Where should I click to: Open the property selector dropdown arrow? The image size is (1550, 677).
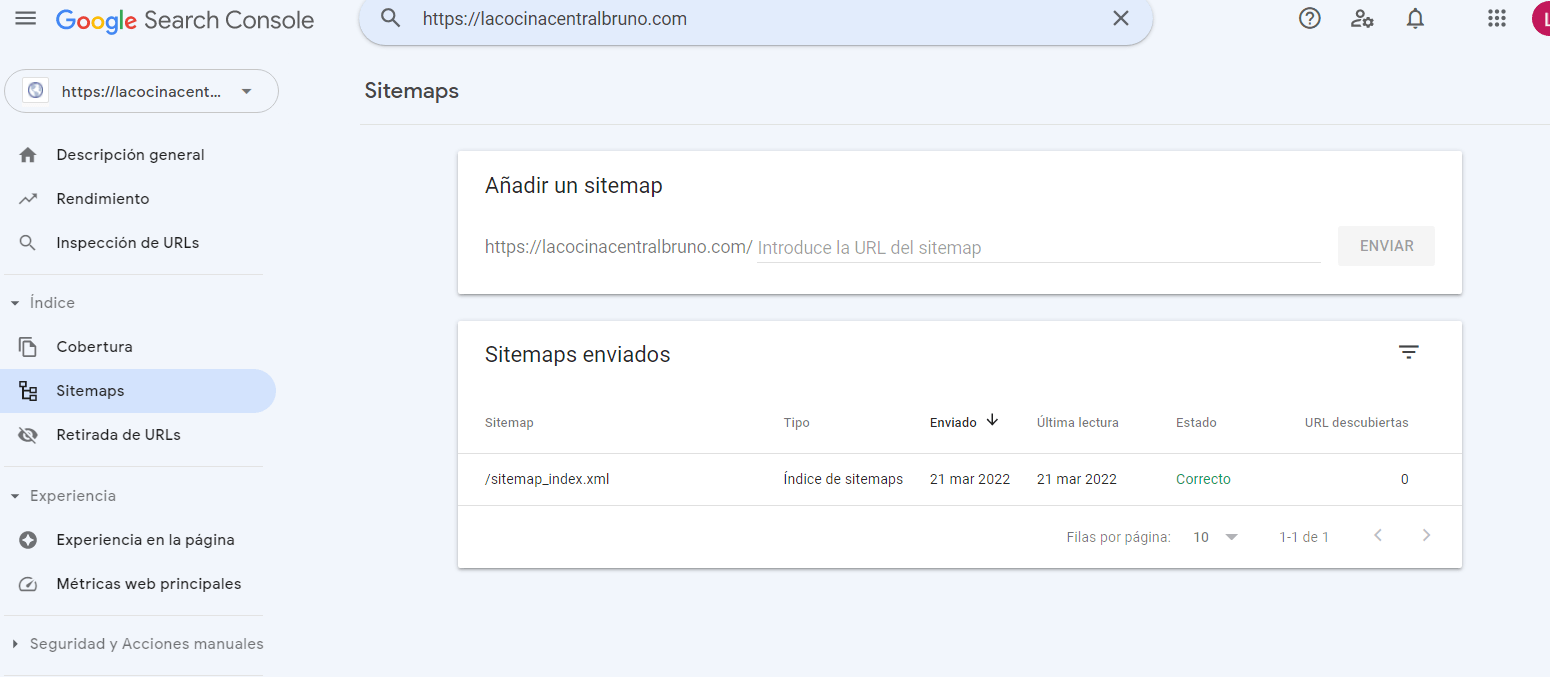tap(247, 91)
